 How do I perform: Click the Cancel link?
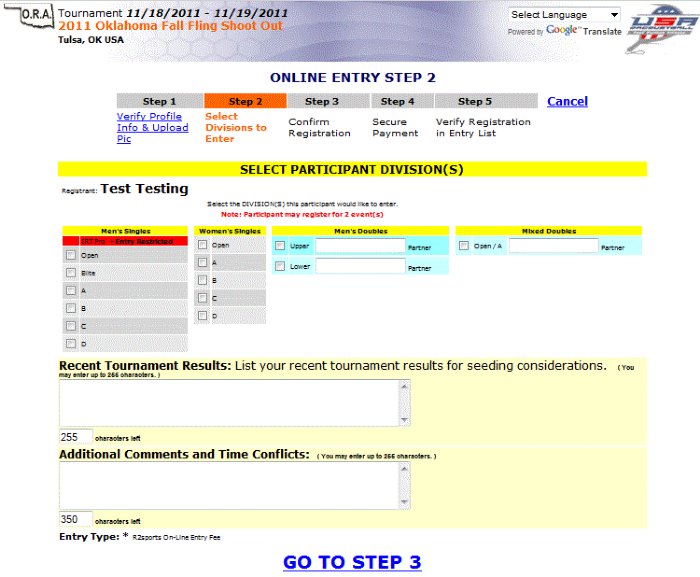coord(567,101)
